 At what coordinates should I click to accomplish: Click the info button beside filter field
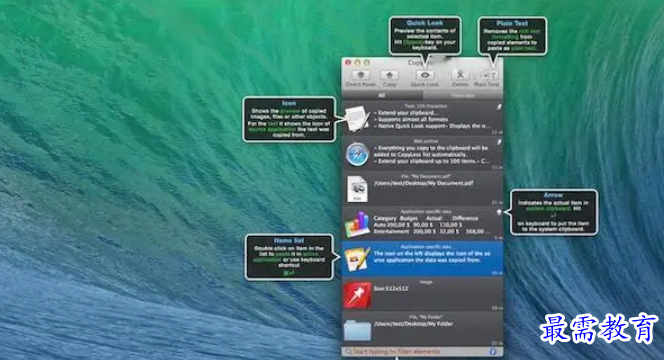[492, 352]
